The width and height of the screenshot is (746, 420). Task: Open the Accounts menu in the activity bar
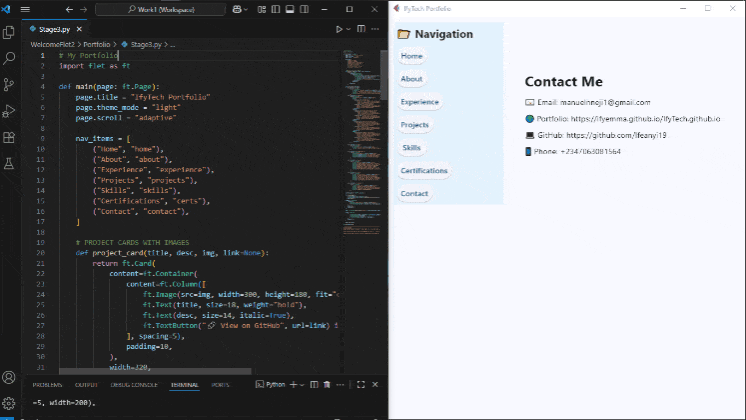tap(9, 377)
